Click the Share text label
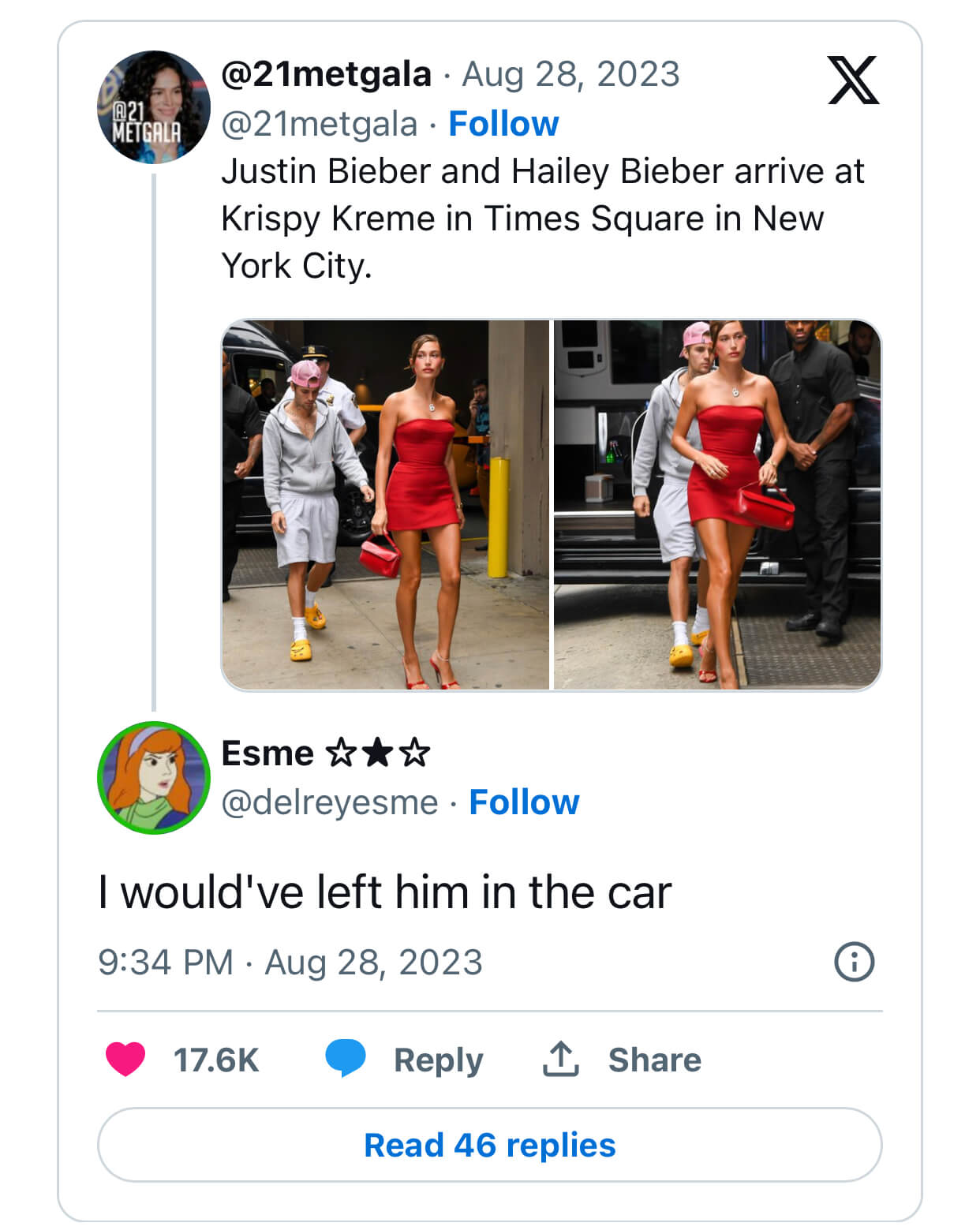This screenshot has height=1230, width=980. click(x=654, y=1060)
